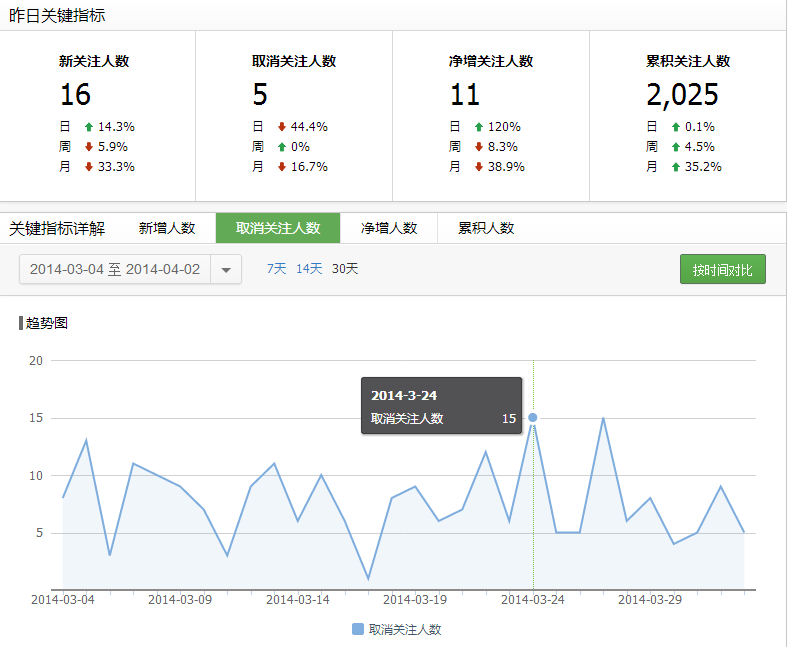The image size is (787, 647).
Task: Click the 2014-03-09 x-axis label
Action: pyautogui.click(x=180, y=600)
